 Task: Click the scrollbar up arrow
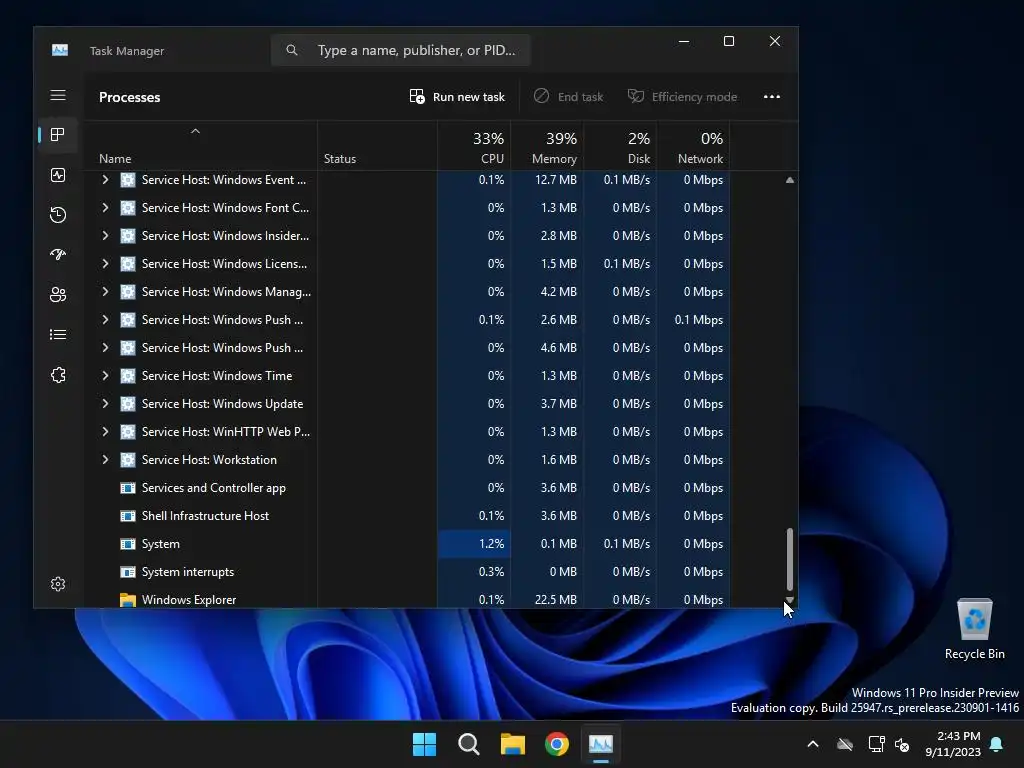tap(790, 180)
